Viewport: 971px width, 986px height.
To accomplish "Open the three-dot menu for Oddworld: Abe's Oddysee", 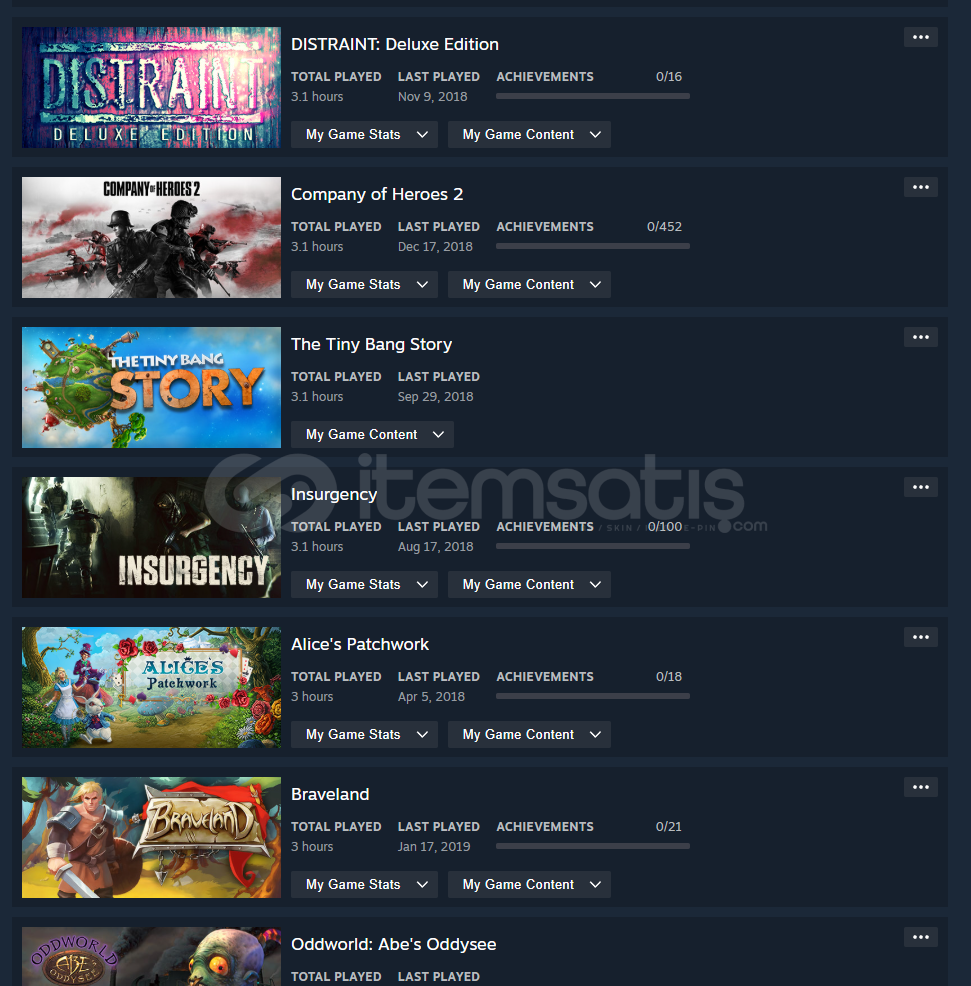I will (x=921, y=937).
